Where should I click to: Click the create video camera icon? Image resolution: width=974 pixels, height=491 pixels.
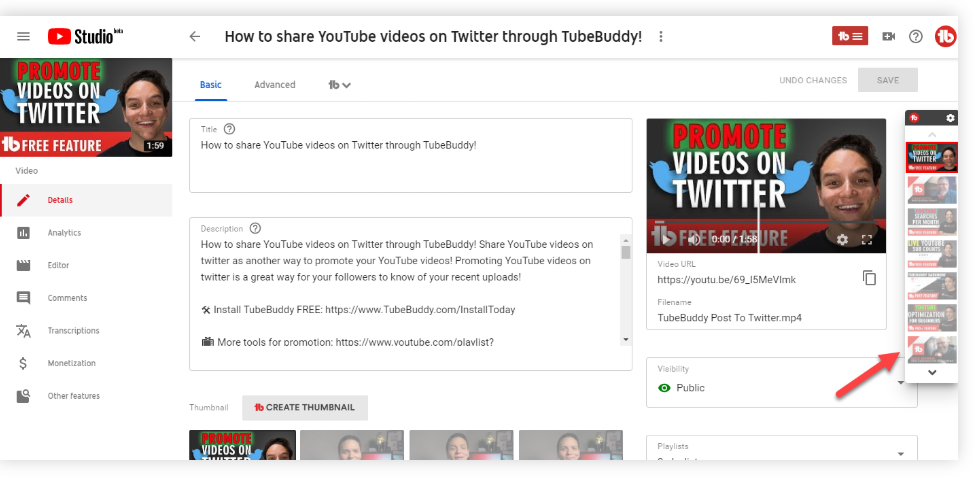(888, 37)
